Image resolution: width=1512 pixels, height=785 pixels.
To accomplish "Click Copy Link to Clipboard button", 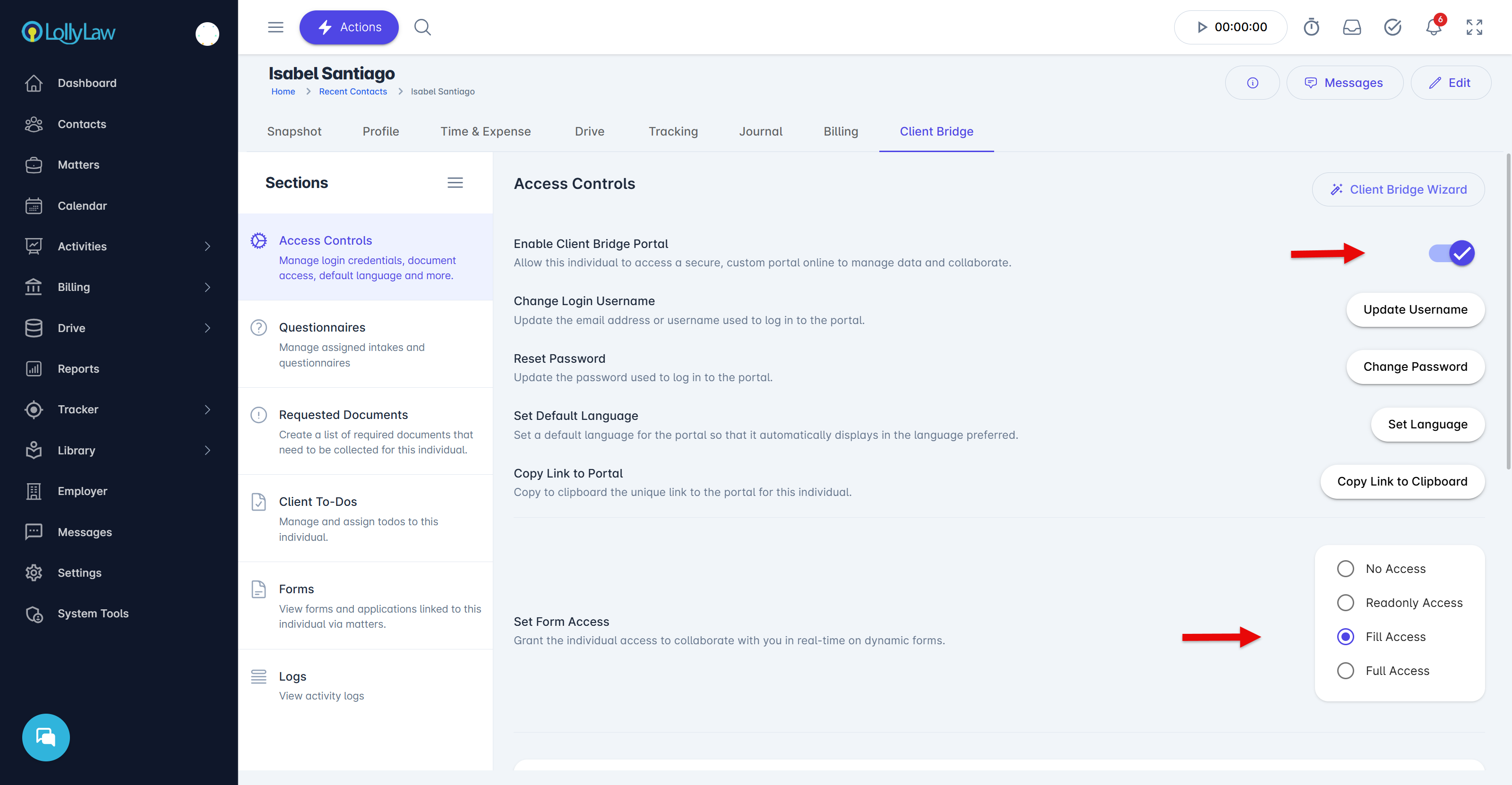I will tap(1401, 482).
